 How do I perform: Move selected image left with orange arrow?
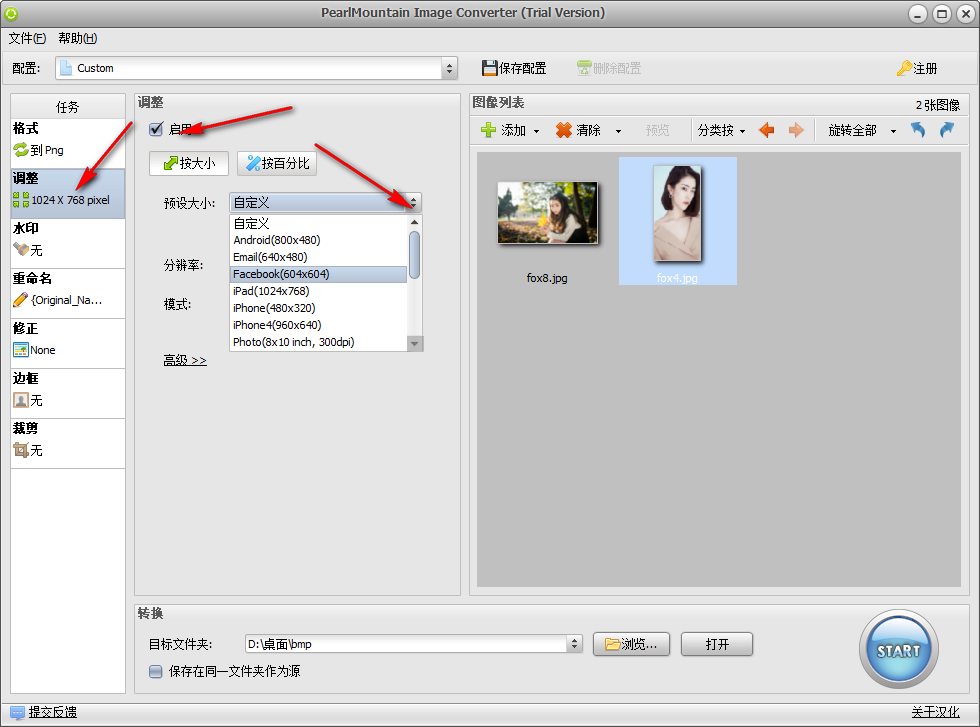pyautogui.click(x=767, y=130)
